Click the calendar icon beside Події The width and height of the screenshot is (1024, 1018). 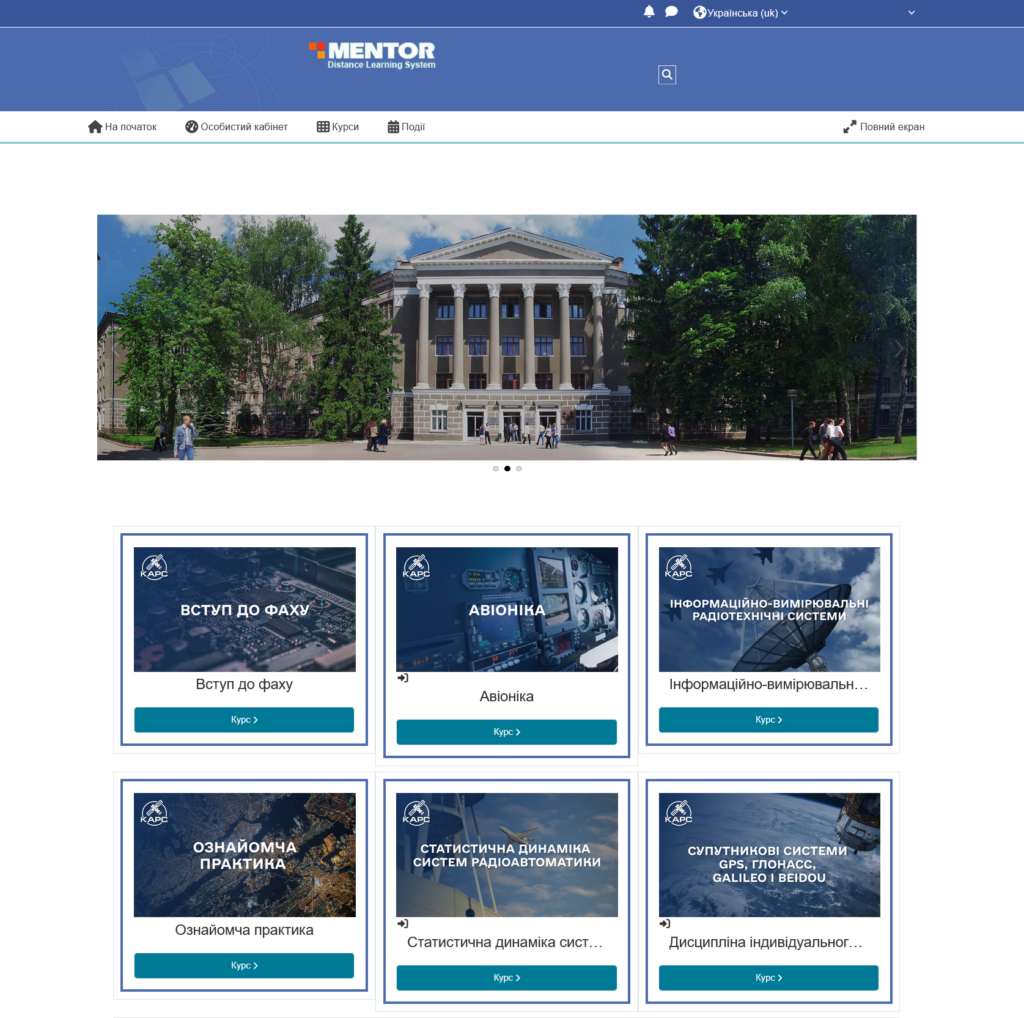click(x=393, y=127)
